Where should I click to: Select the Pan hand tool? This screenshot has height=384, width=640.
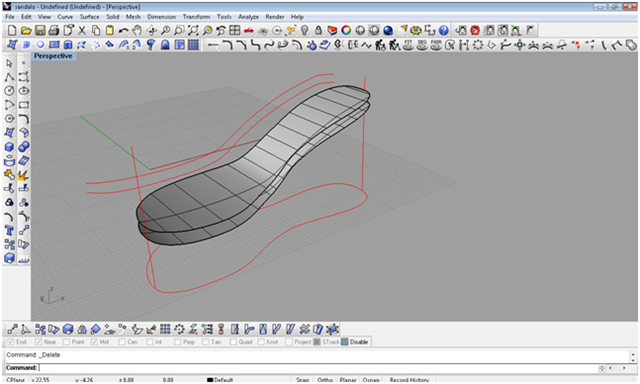pos(138,30)
